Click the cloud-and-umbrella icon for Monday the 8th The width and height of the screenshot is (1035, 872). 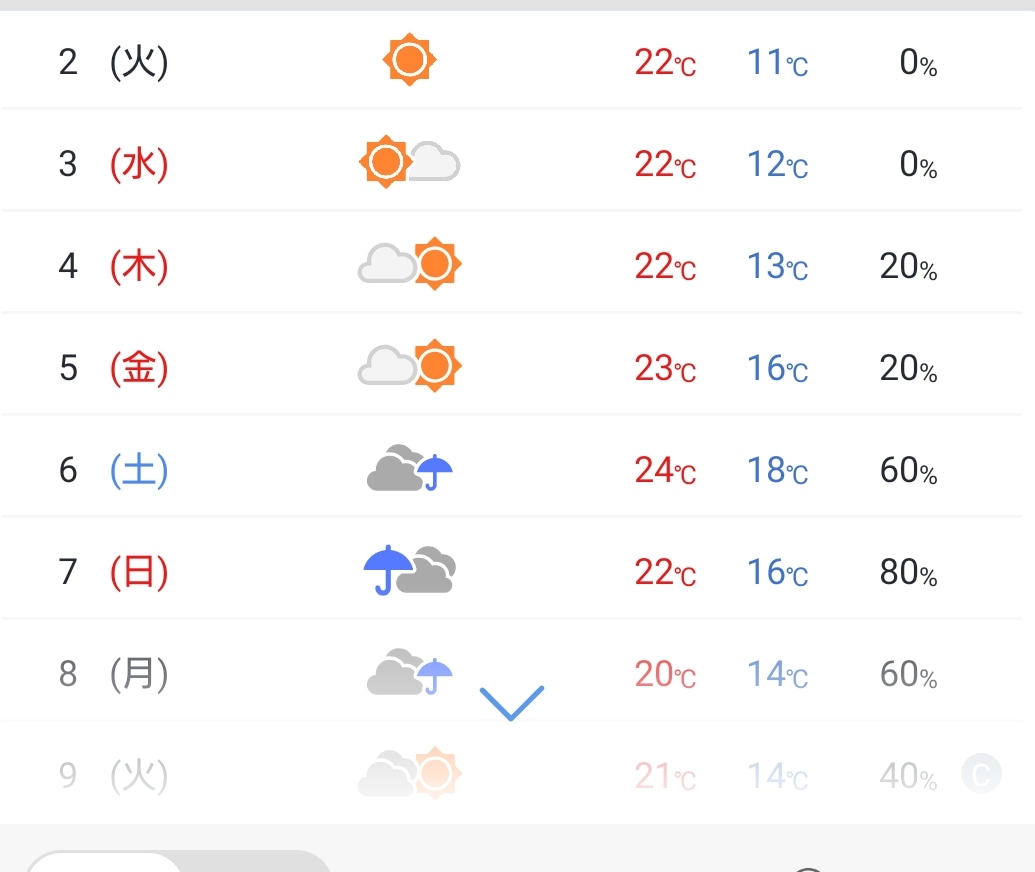point(409,672)
